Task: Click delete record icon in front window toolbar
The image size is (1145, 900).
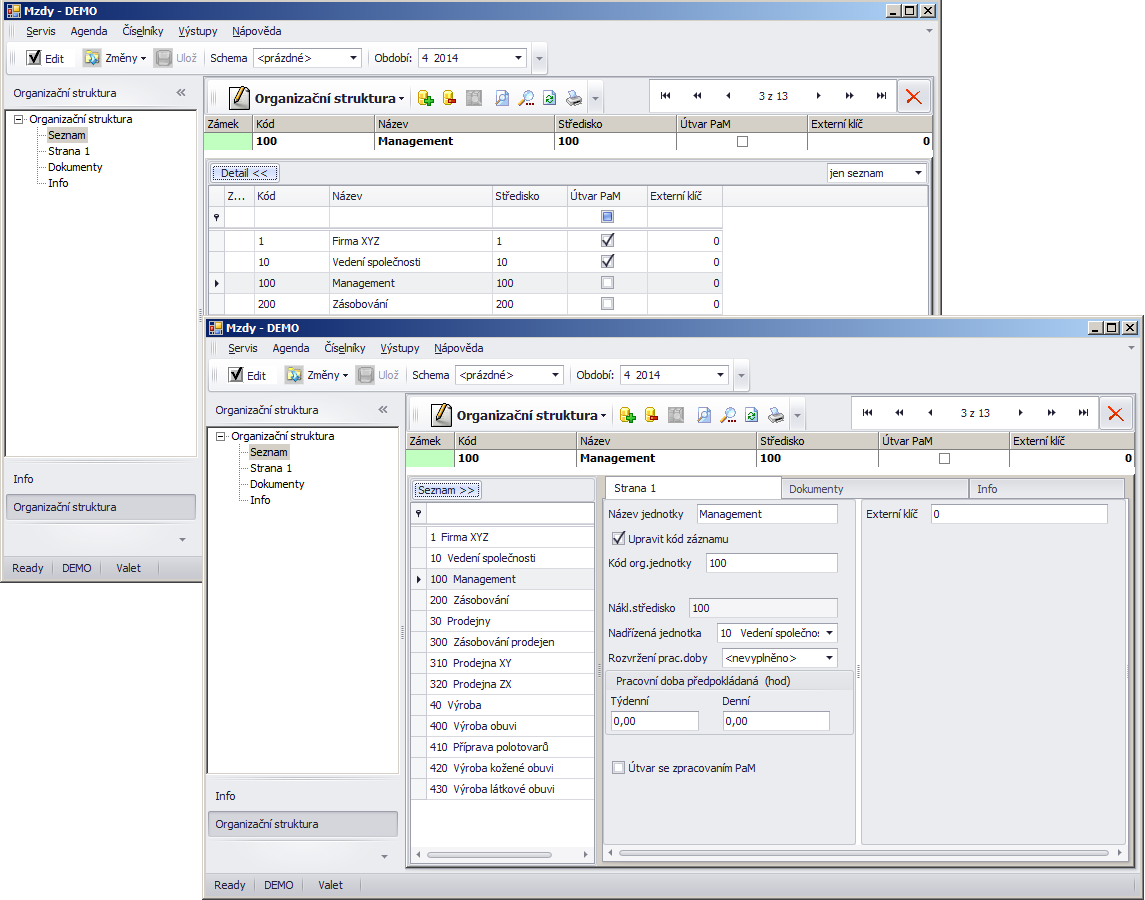Action: (652, 414)
